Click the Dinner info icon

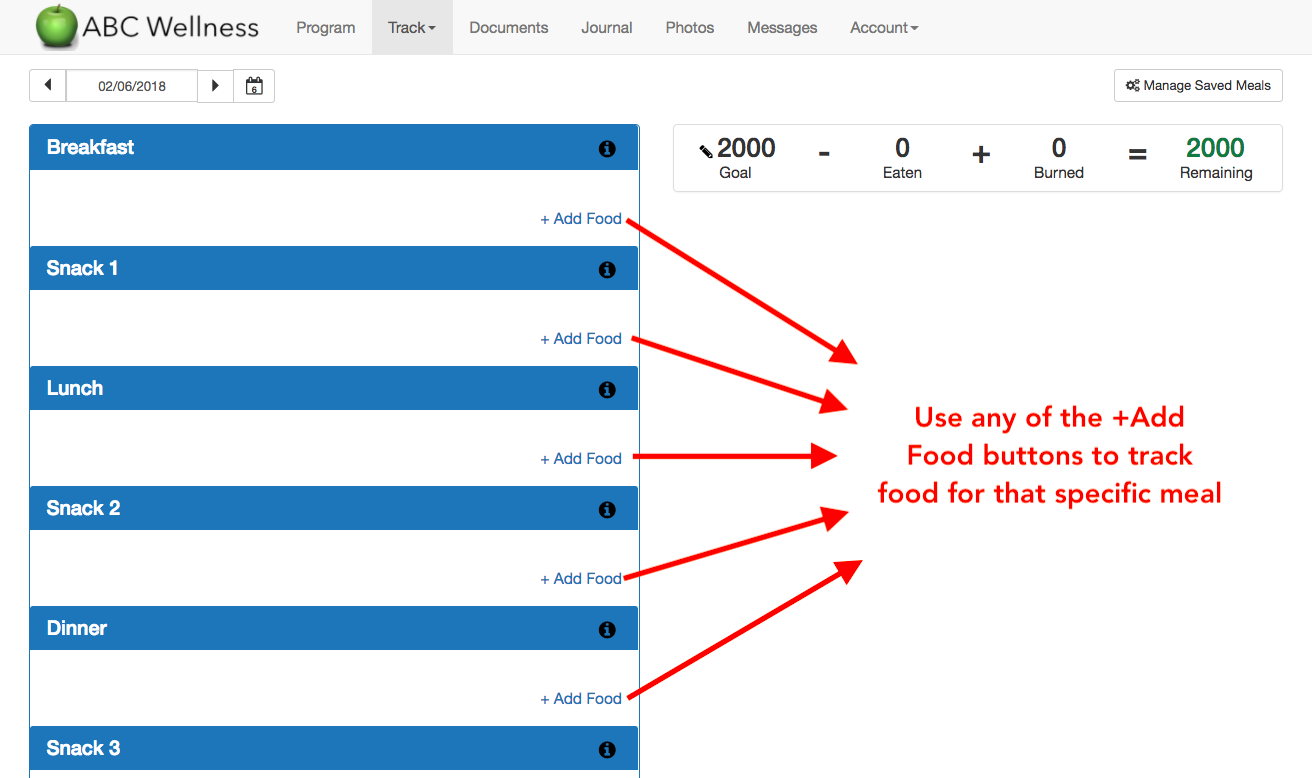606,630
